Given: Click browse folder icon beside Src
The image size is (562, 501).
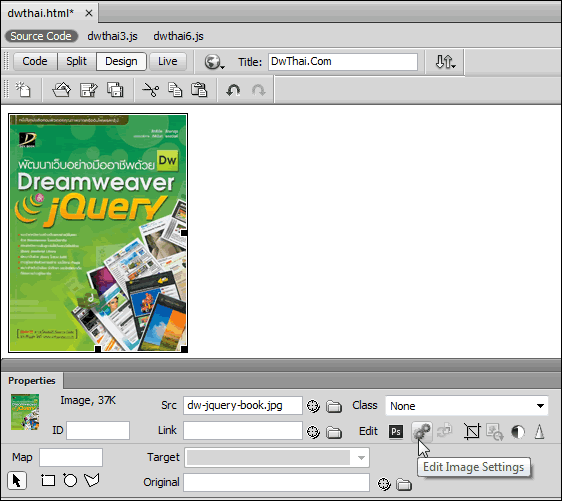Looking at the screenshot, I should coord(334,406).
